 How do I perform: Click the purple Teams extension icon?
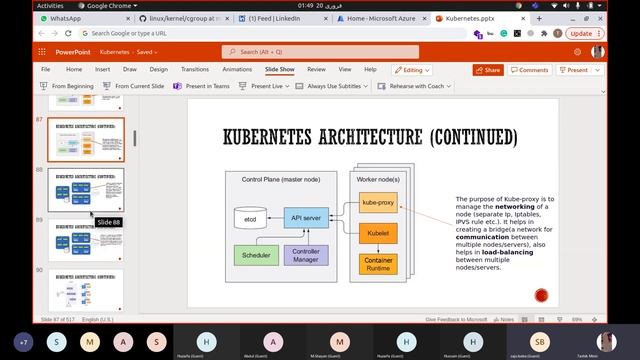[478, 34]
